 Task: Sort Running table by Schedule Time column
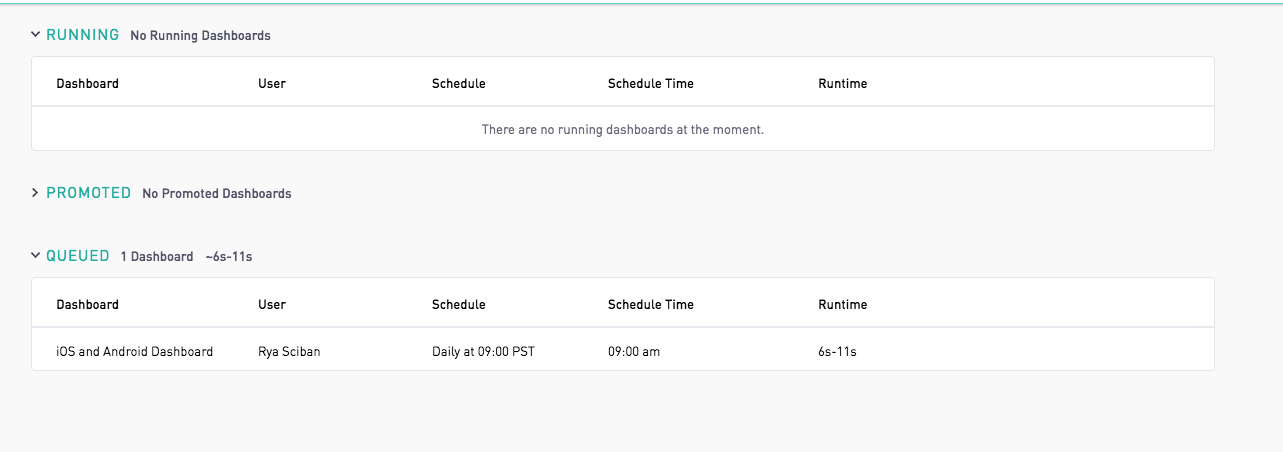click(651, 84)
